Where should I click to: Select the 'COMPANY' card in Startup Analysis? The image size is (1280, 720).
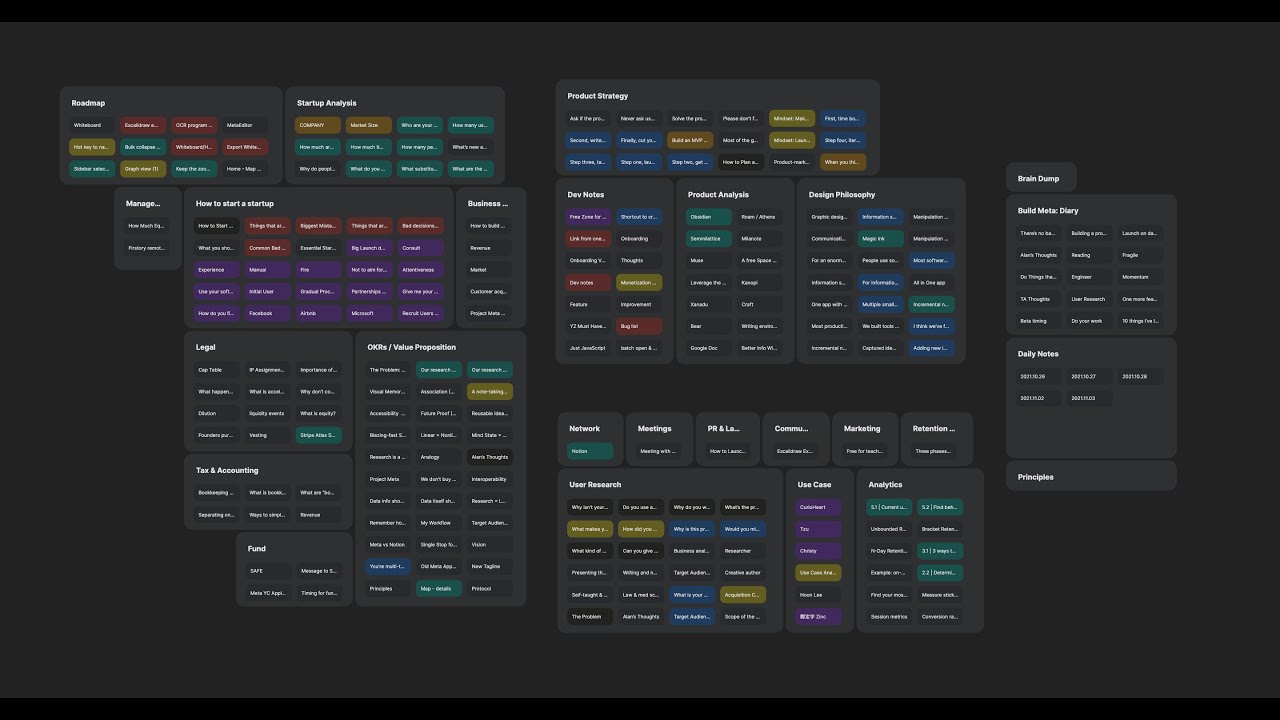(317, 125)
